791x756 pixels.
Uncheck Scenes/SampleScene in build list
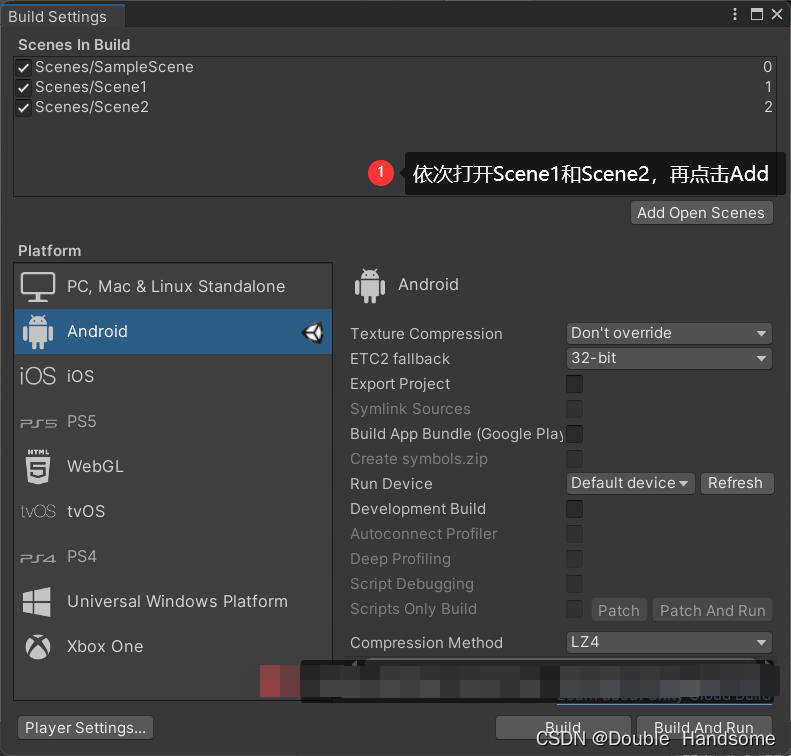[x=23, y=67]
